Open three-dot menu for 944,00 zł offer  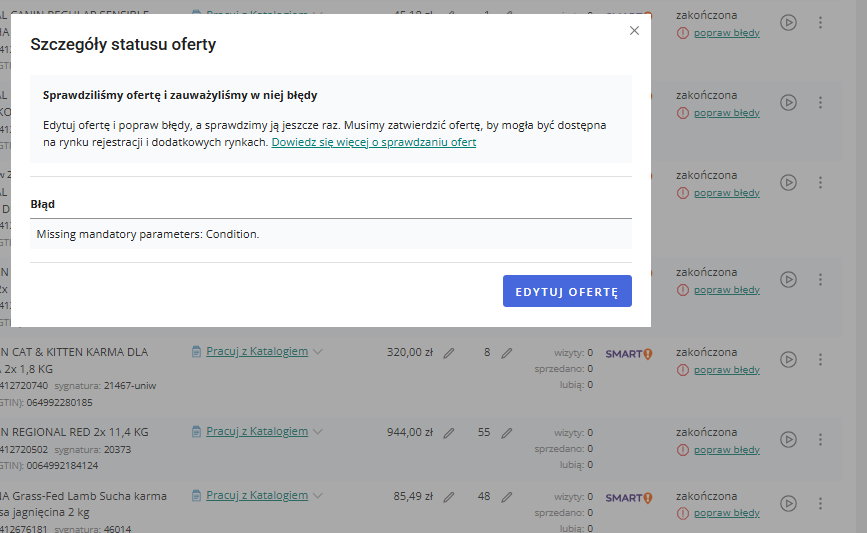tap(820, 439)
